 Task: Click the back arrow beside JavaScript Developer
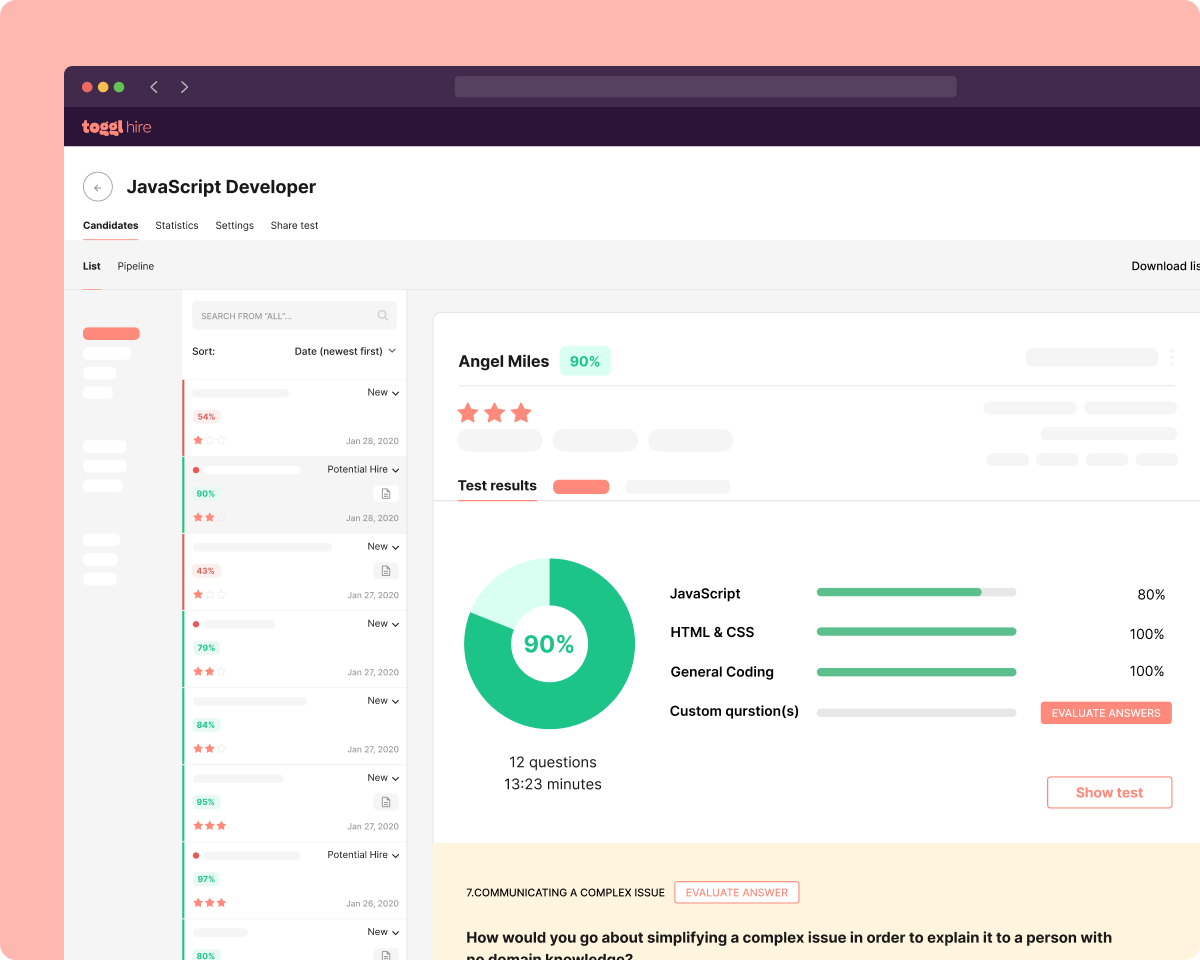(97, 187)
